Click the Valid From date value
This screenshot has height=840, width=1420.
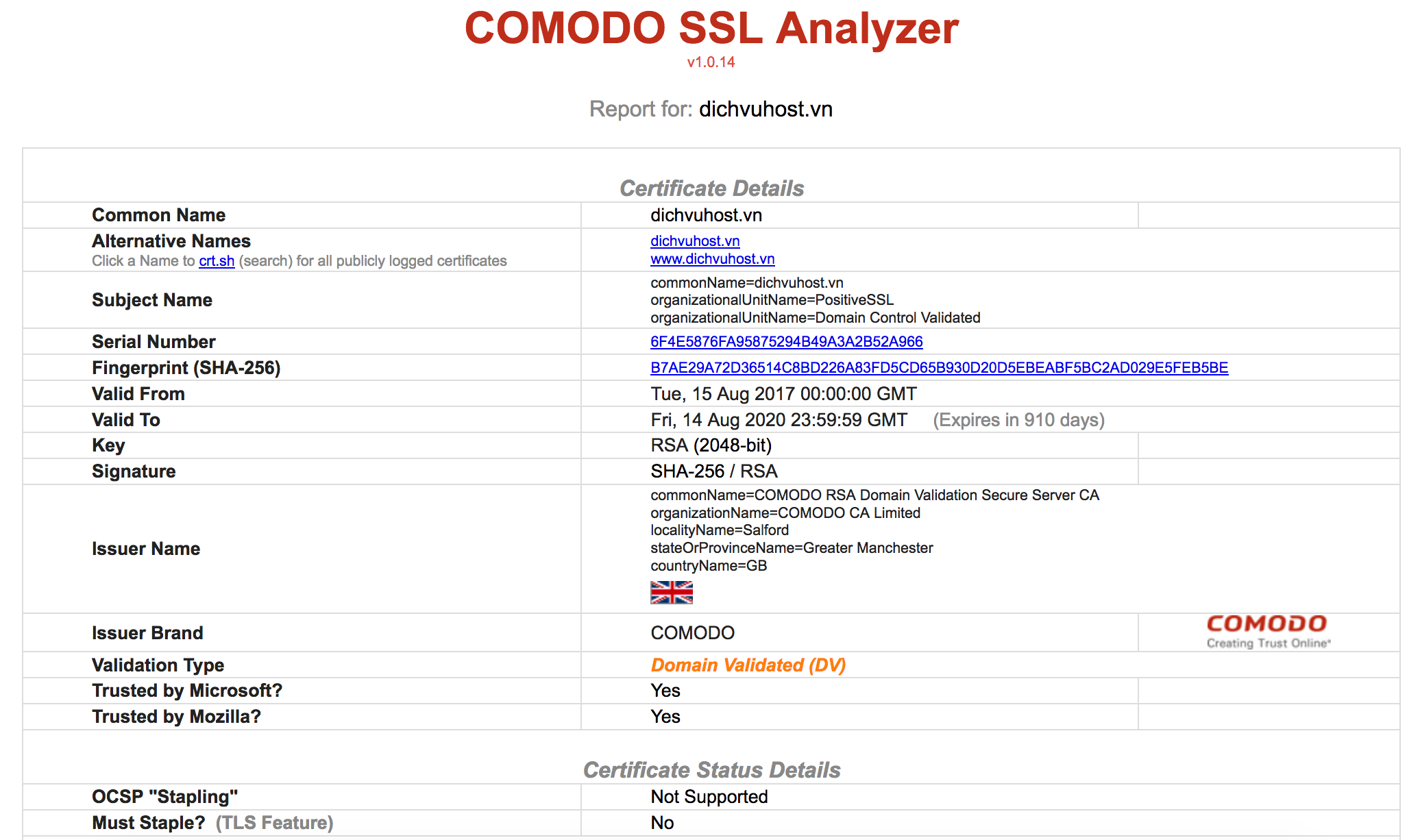click(783, 394)
